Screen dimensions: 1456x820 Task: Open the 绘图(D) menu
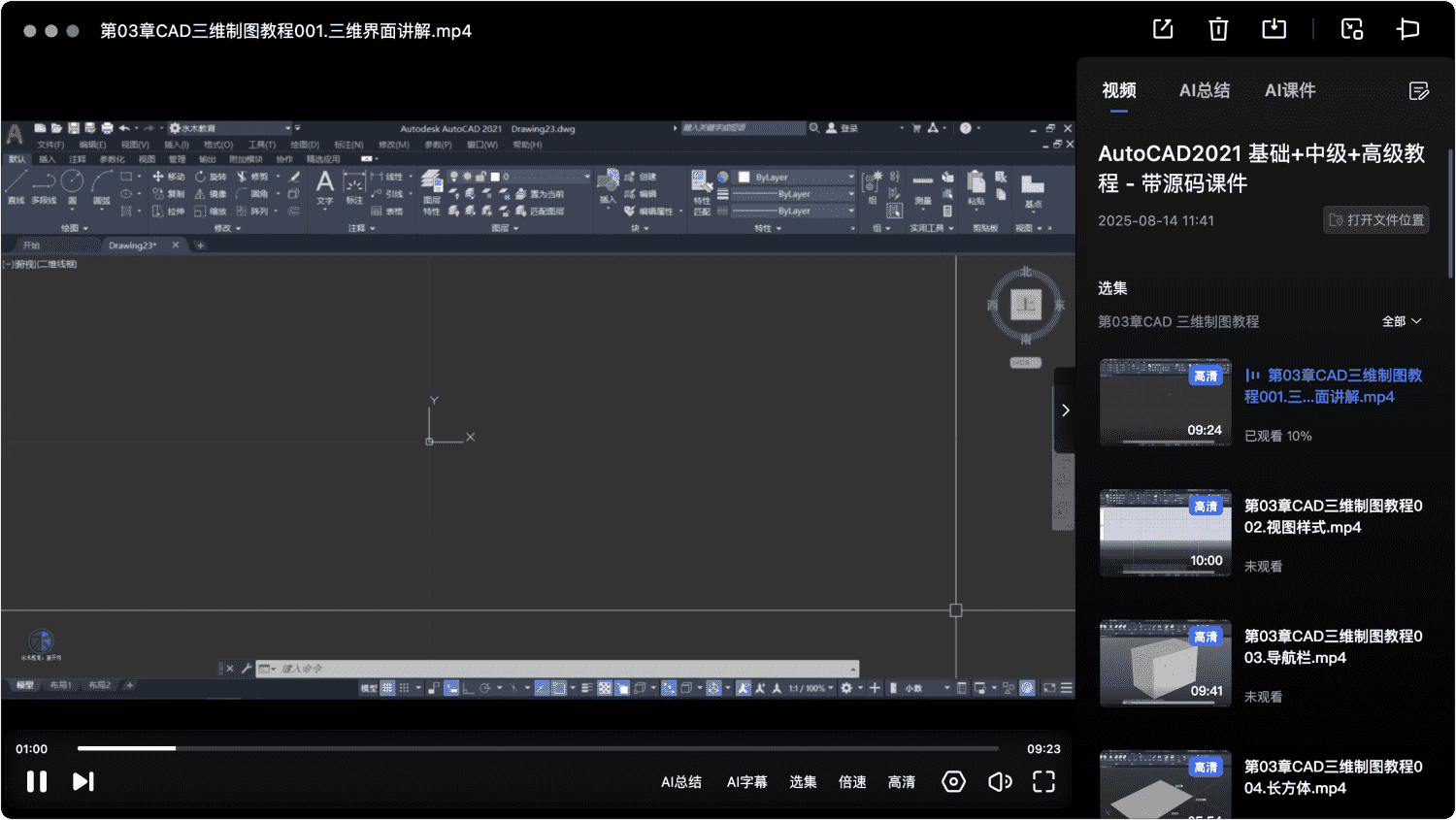coord(305,145)
